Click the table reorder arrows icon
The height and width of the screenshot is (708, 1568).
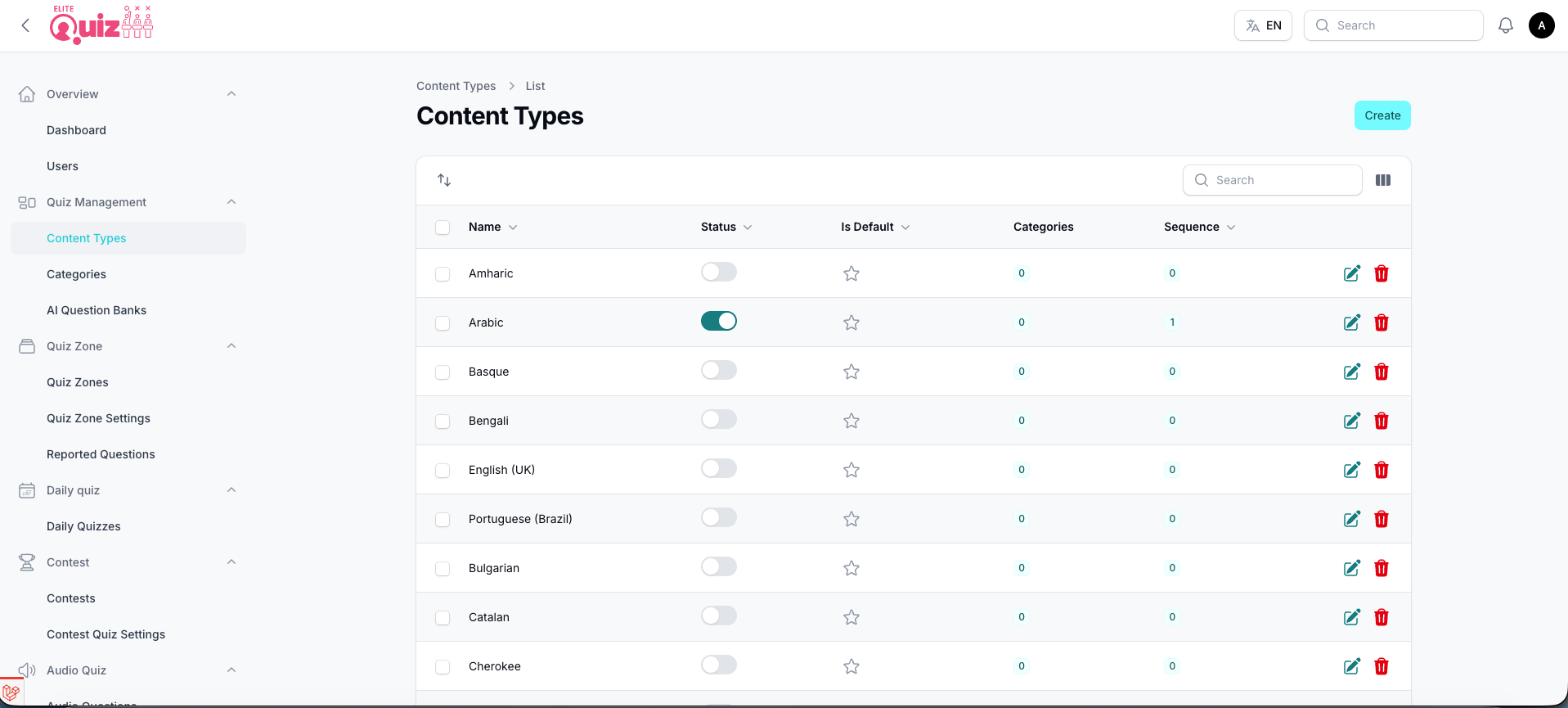[444, 180]
